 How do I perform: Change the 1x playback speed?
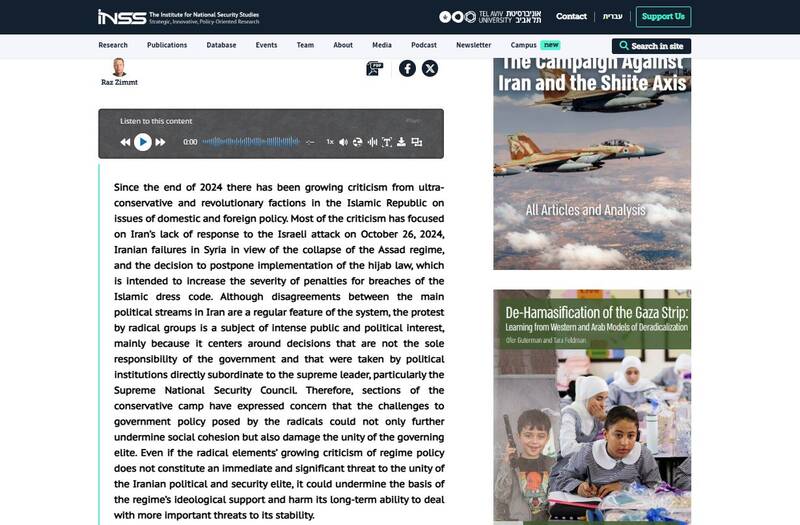click(330, 142)
